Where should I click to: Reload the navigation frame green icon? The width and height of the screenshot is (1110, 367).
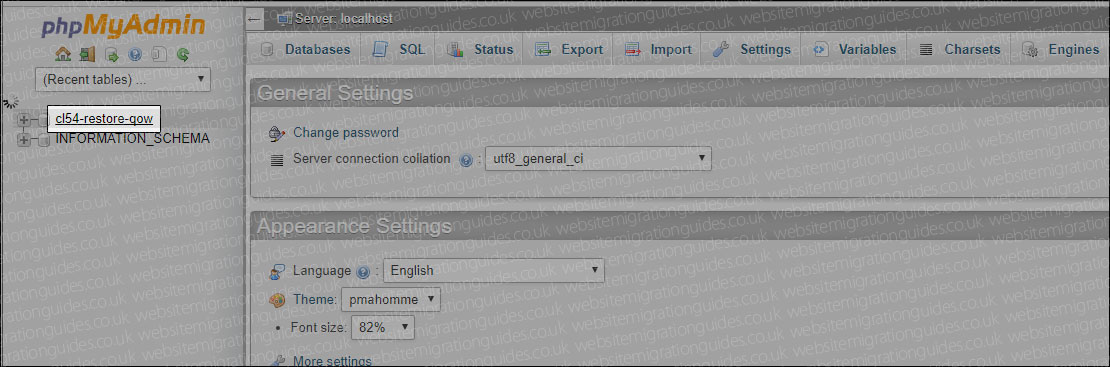pos(183,55)
